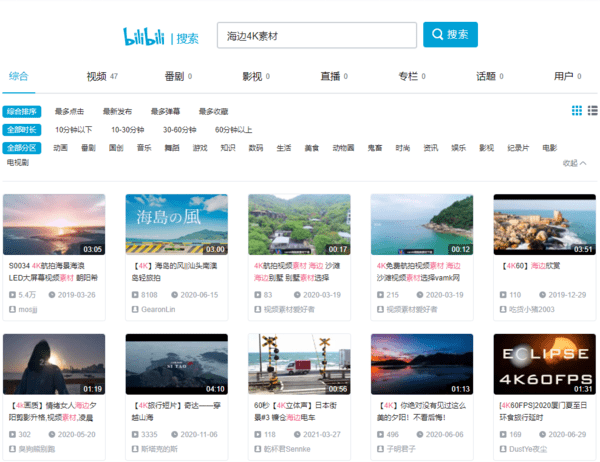The width and height of the screenshot is (600, 462).
Task: Click the magnifier 搜索 button
Action: 449,35
